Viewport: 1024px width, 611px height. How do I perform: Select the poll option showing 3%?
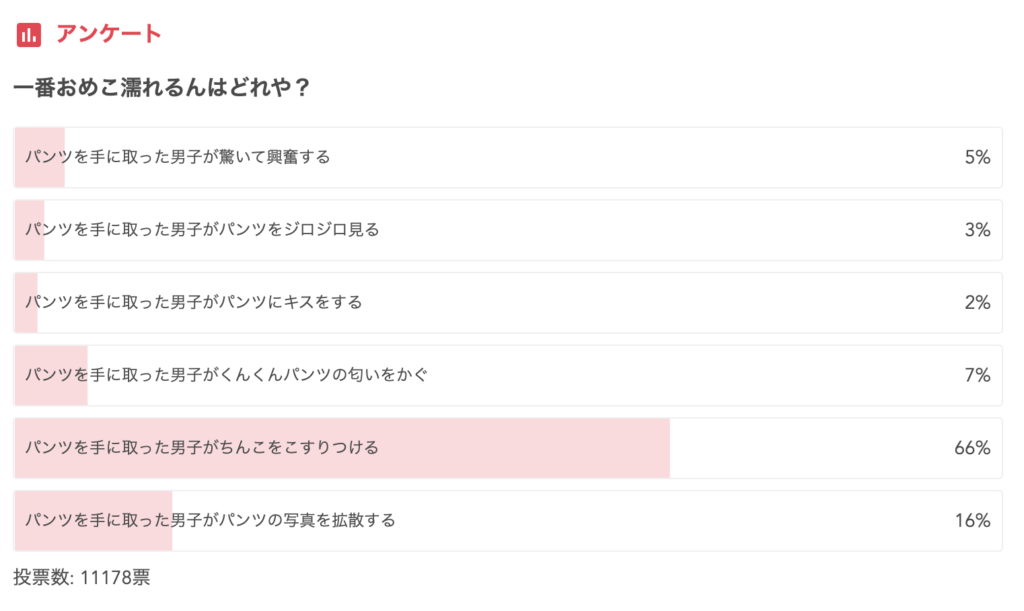tap(507, 230)
